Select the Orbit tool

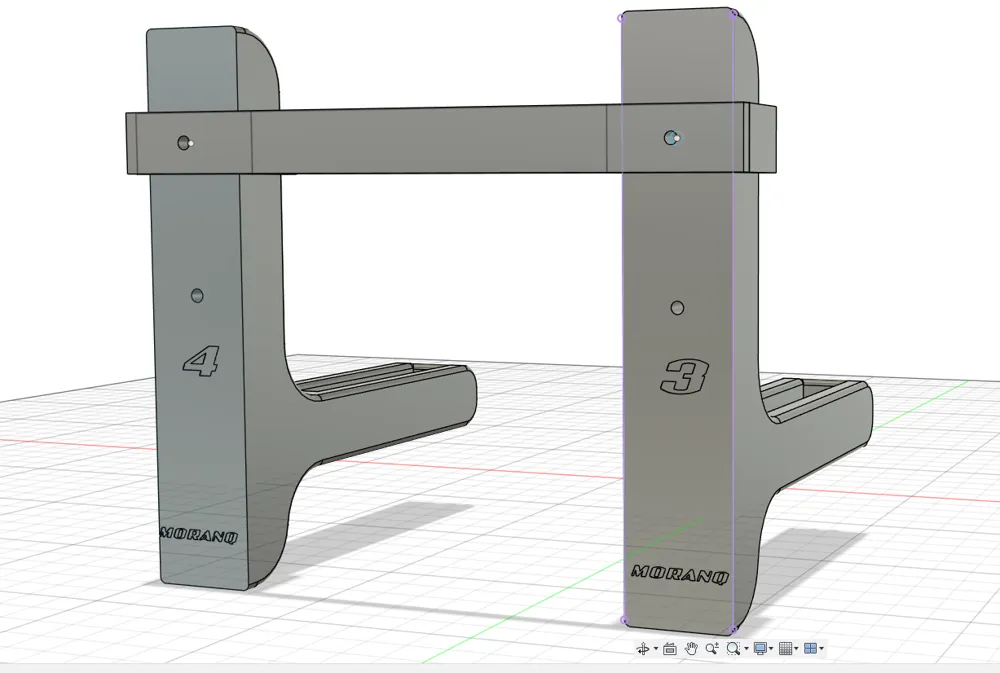coord(644,648)
